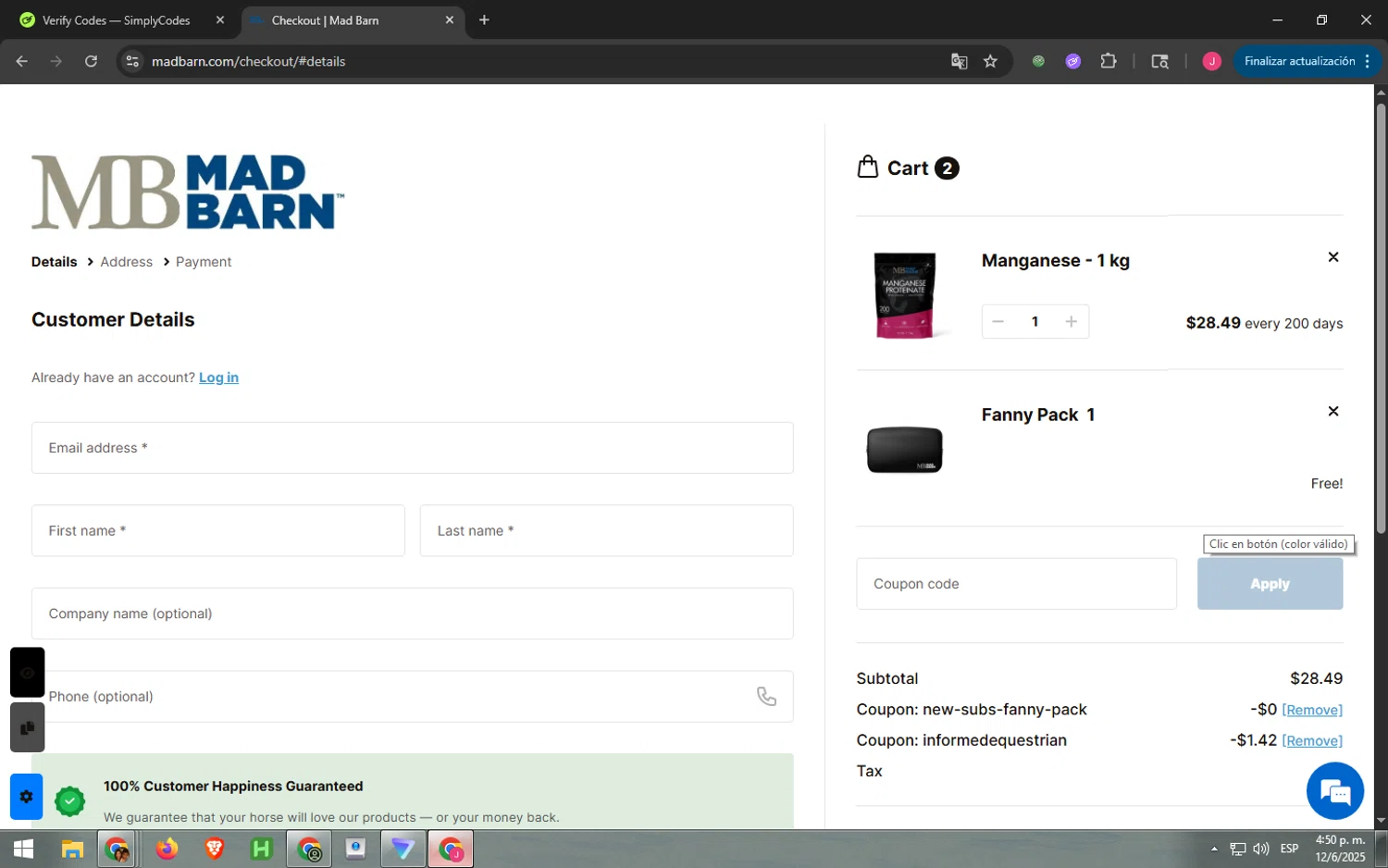Open the Extensions puzzle-piece menu
1388x868 pixels.
(1108, 61)
